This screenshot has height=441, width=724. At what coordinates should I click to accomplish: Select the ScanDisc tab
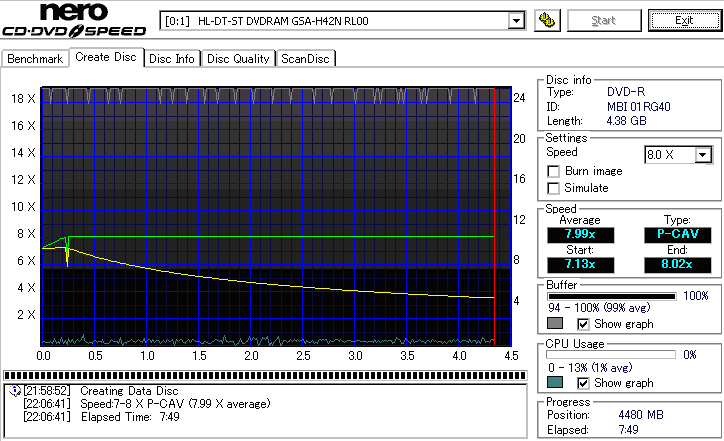click(305, 59)
